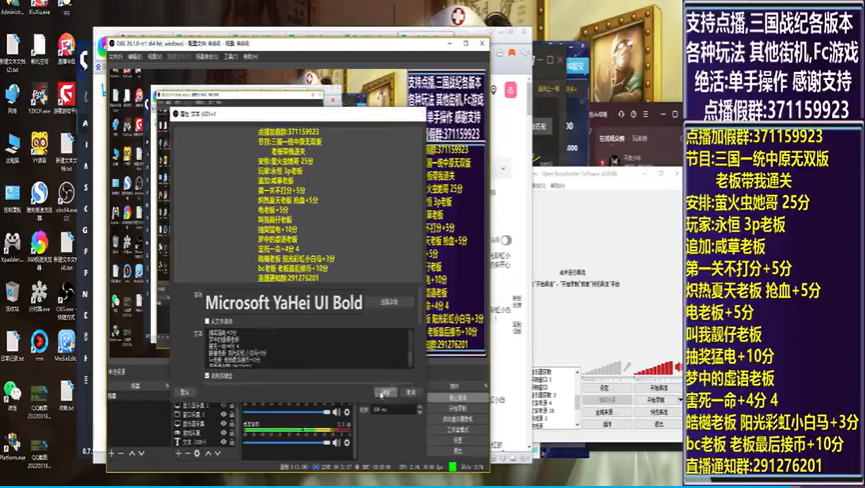
Task: Click pink share icon in browser window
Action: pyautogui.click(x=511, y=90)
